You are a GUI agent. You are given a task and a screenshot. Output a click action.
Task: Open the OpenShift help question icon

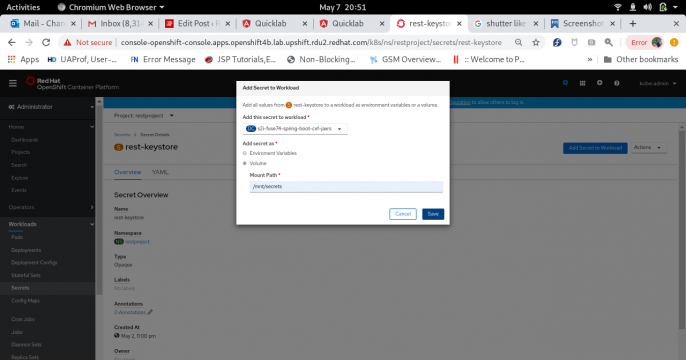coord(616,83)
